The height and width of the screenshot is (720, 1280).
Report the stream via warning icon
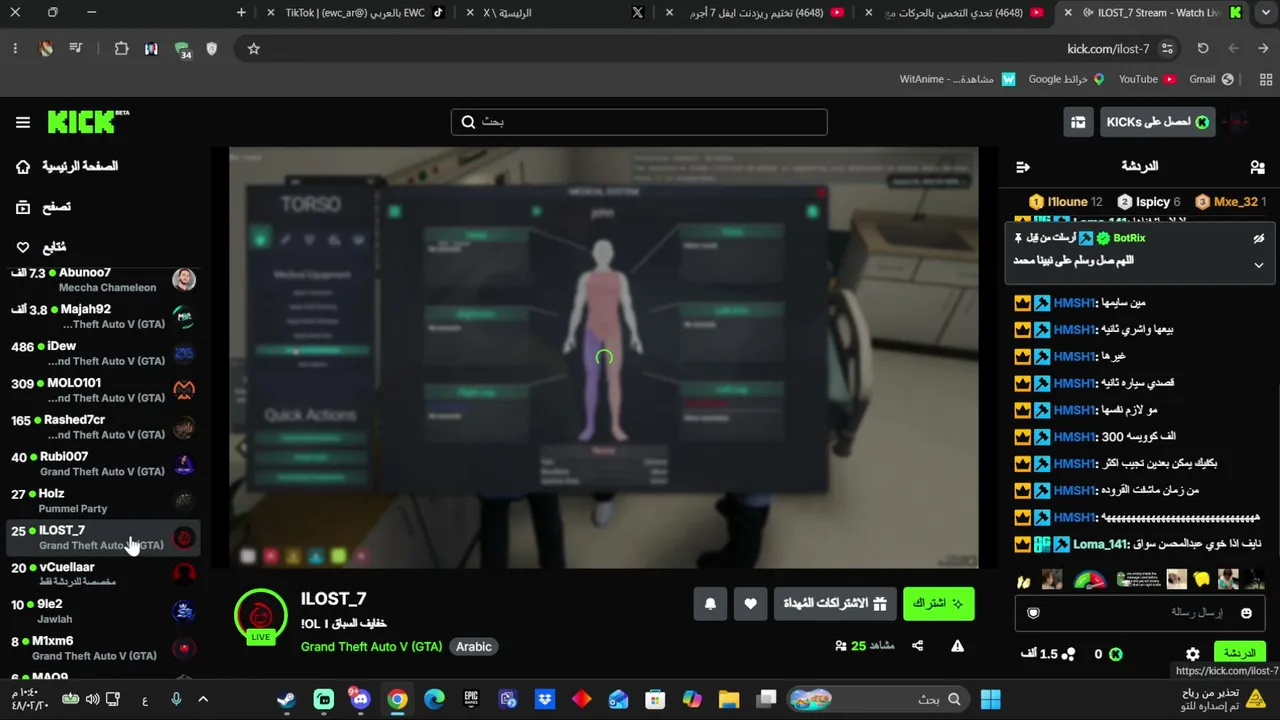click(957, 646)
